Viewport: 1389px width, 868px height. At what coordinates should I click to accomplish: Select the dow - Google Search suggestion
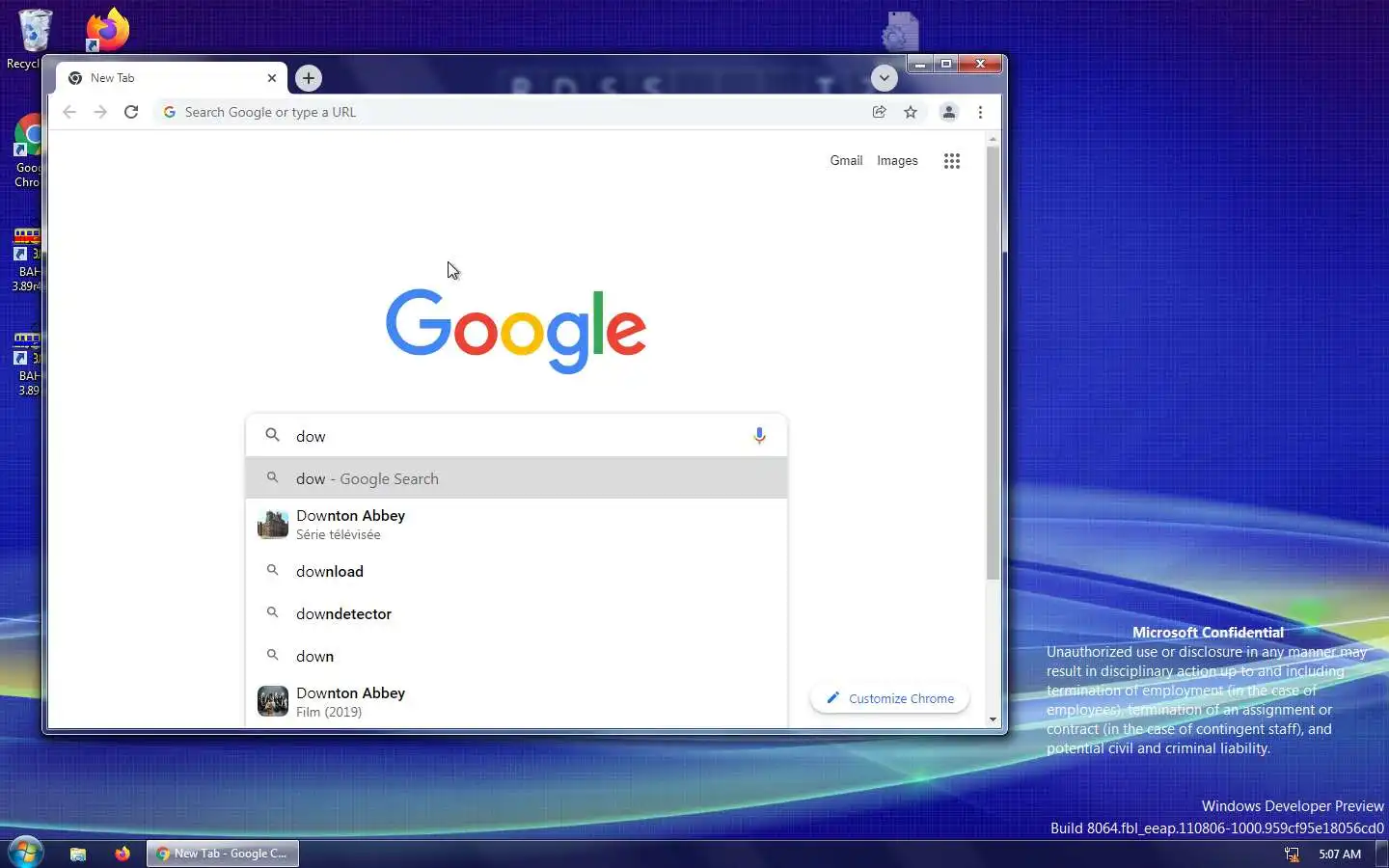tap(517, 478)
